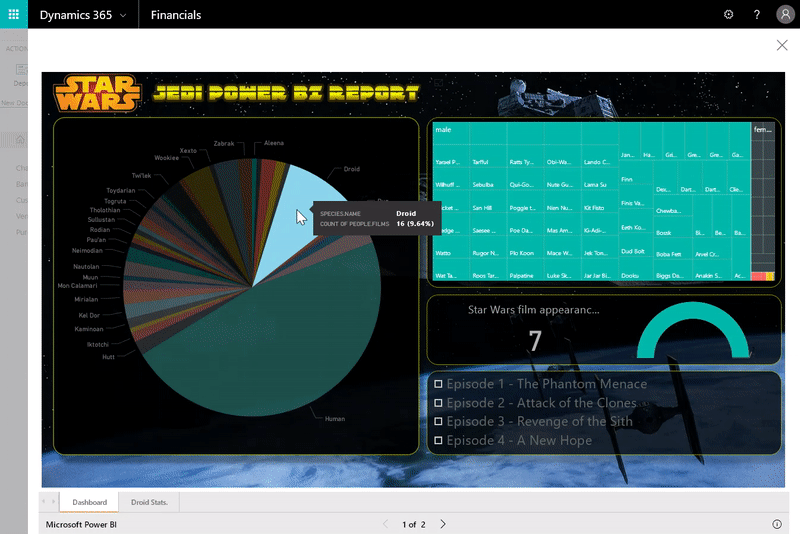Click the Boba Fett treemap tile

672,249
